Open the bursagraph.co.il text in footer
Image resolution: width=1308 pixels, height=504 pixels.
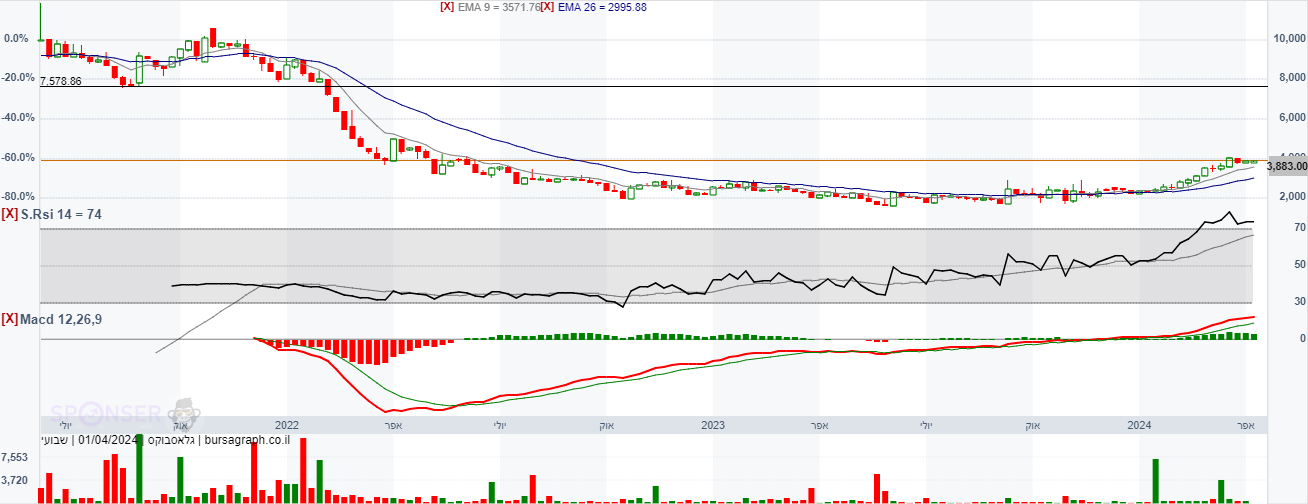[x=247, y=439]
